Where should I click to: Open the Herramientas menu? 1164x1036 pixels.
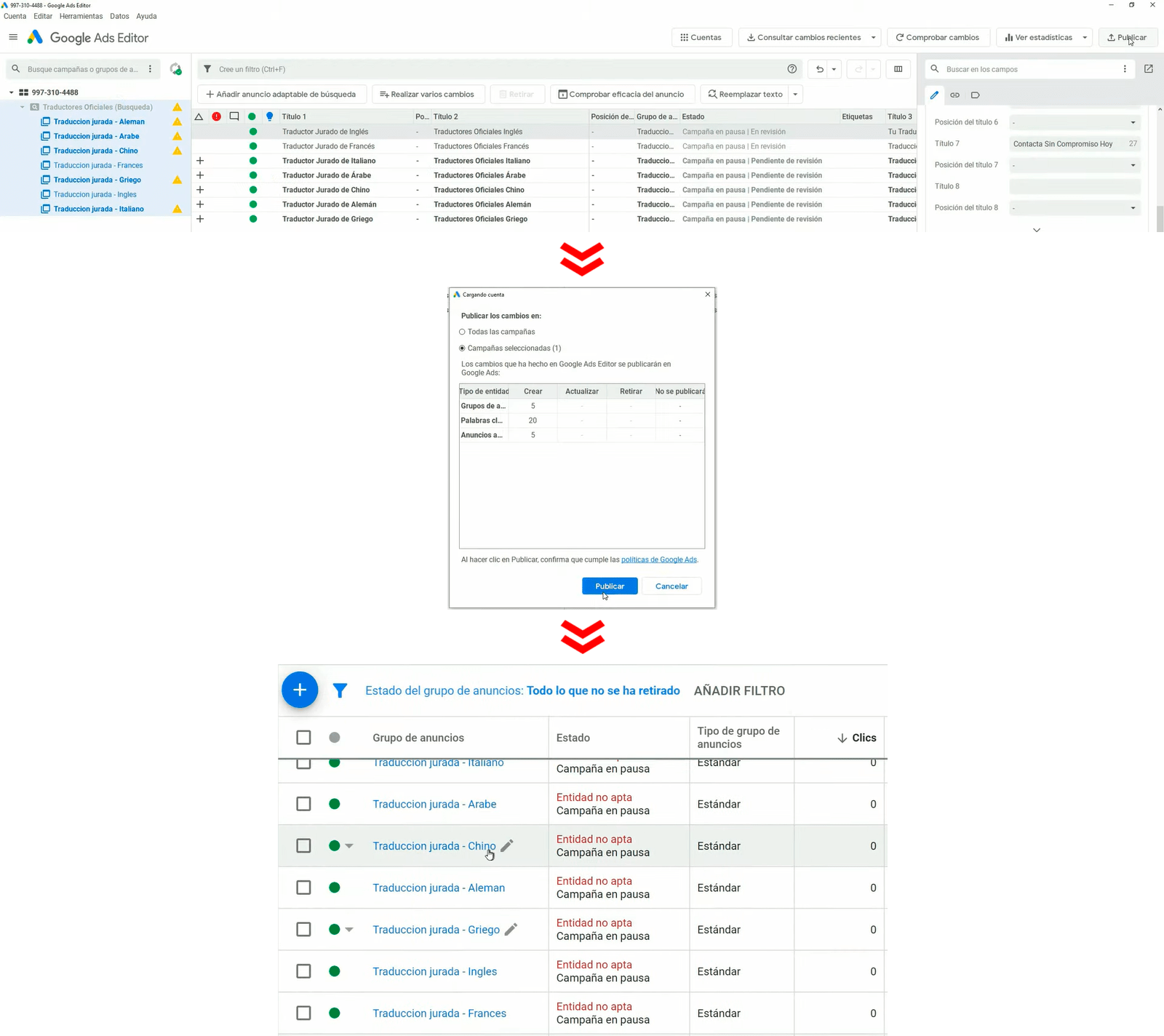(81, 16)
